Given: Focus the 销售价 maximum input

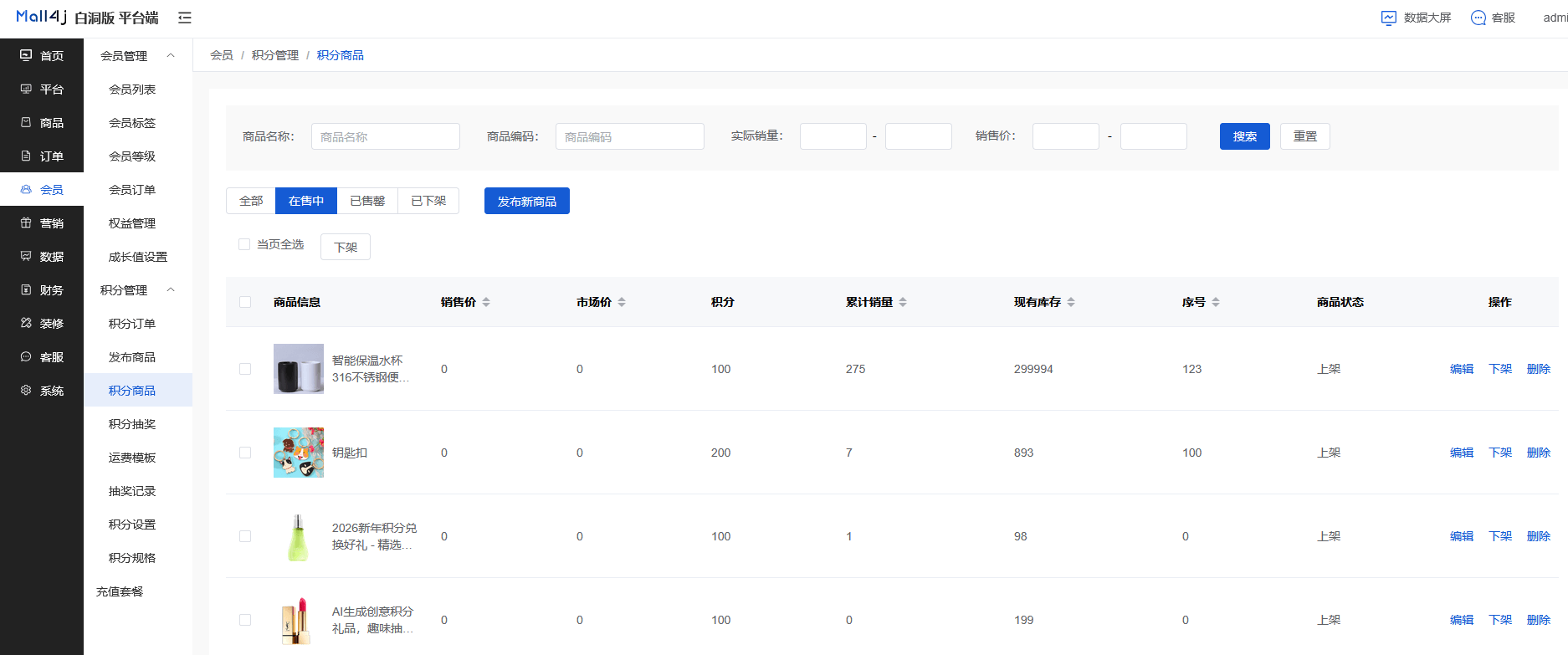Looking at the screenshot, I should tap(1154, 136).
